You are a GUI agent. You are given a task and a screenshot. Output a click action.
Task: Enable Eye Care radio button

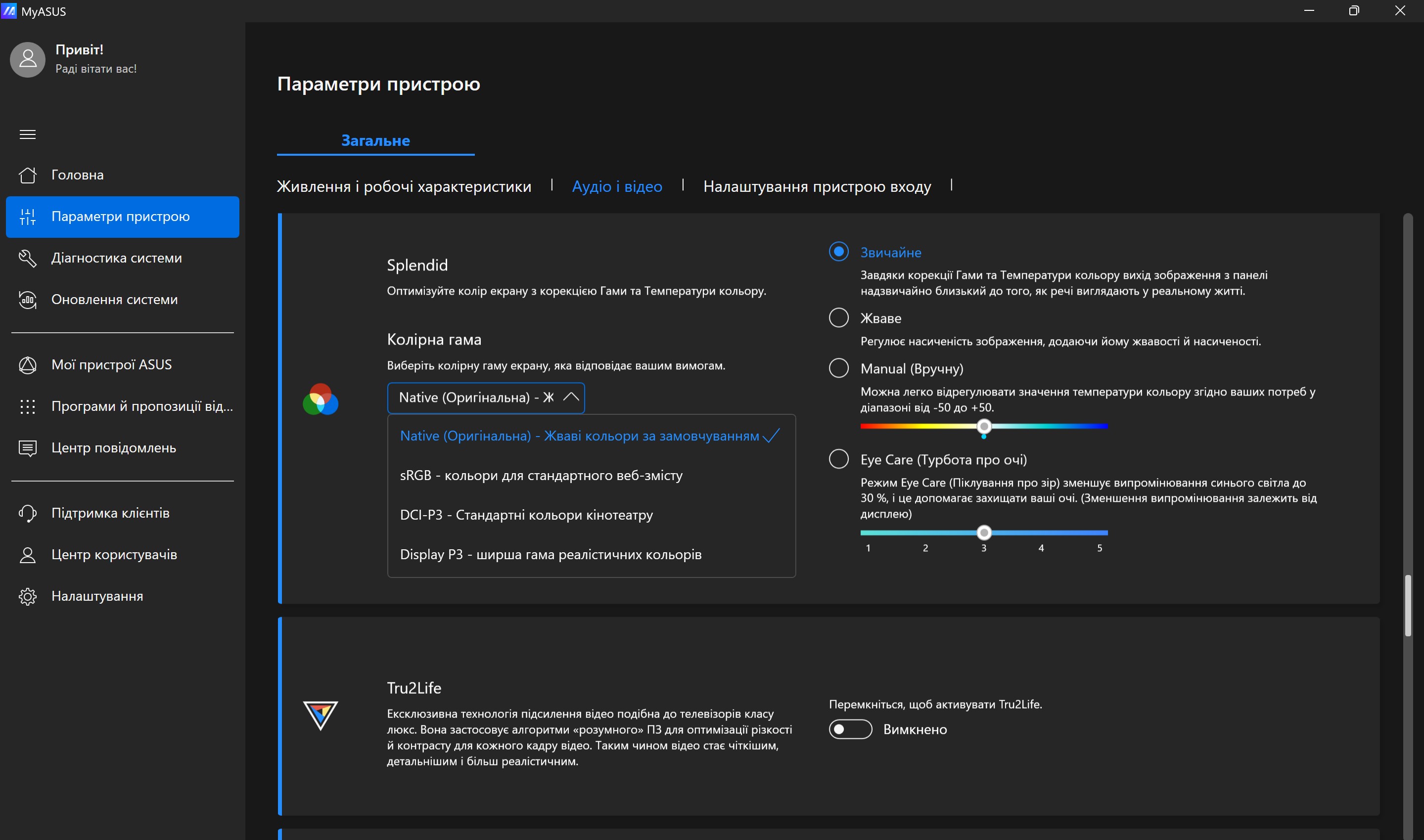tap(838, 458)
